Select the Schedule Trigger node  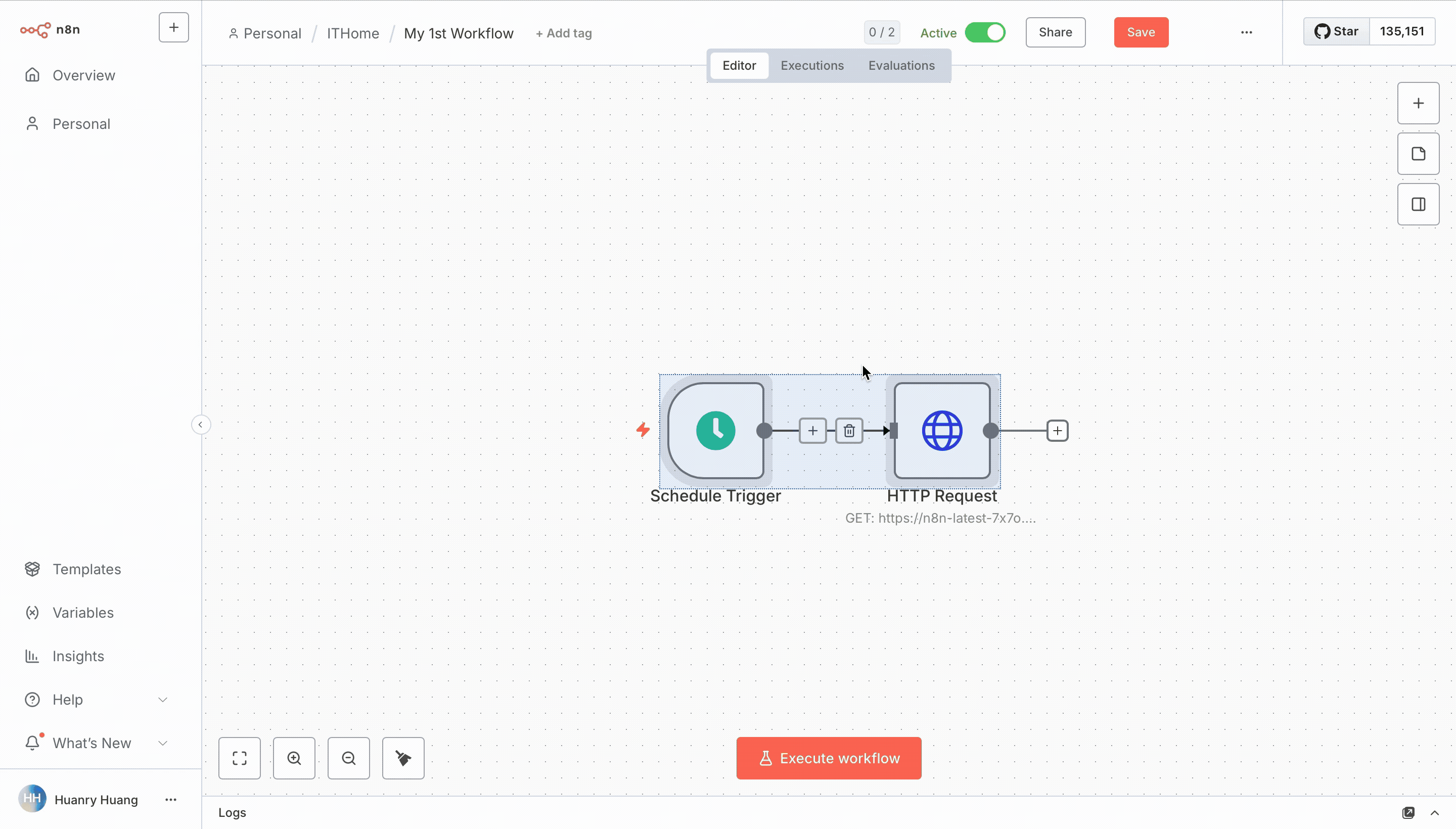click(716, 431)
